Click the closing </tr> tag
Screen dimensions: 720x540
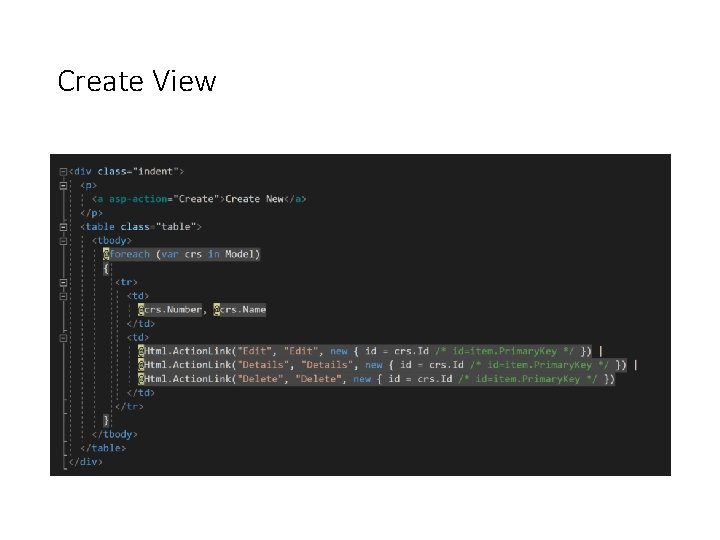(x=129, y=407)
